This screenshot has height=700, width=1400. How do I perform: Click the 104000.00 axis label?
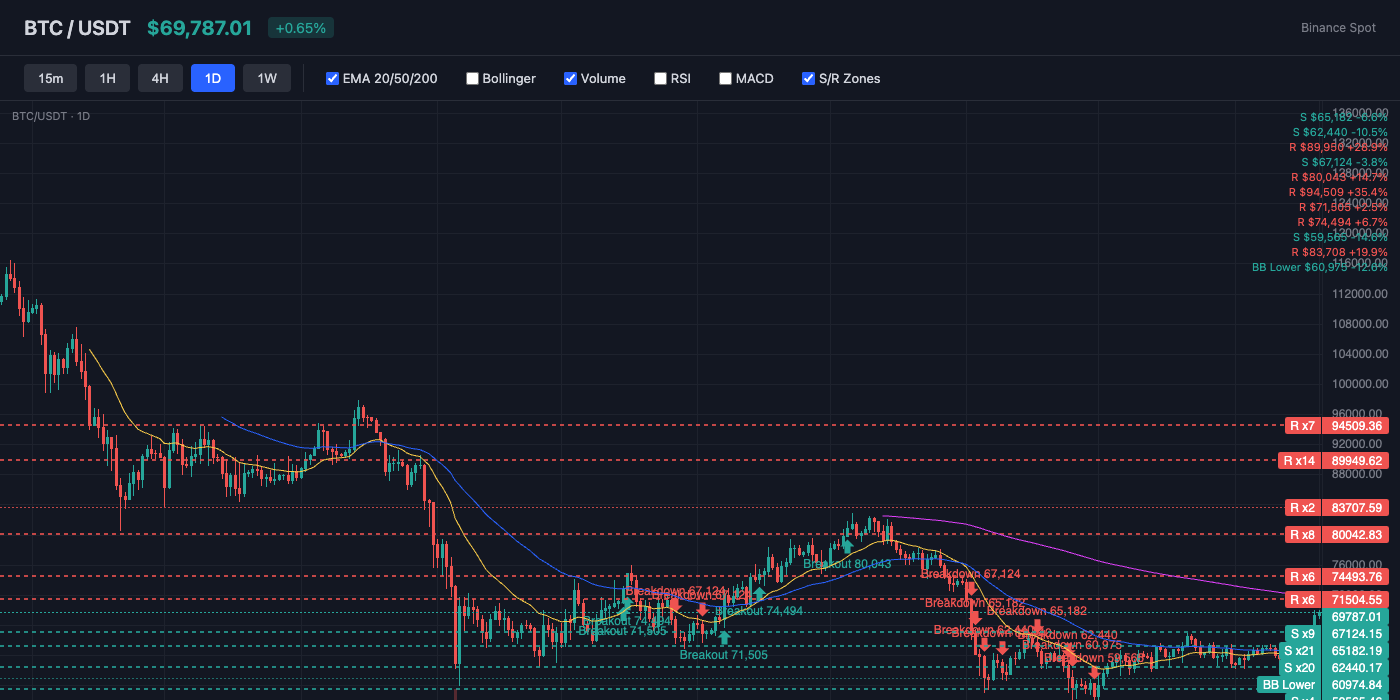point(1359,353)
